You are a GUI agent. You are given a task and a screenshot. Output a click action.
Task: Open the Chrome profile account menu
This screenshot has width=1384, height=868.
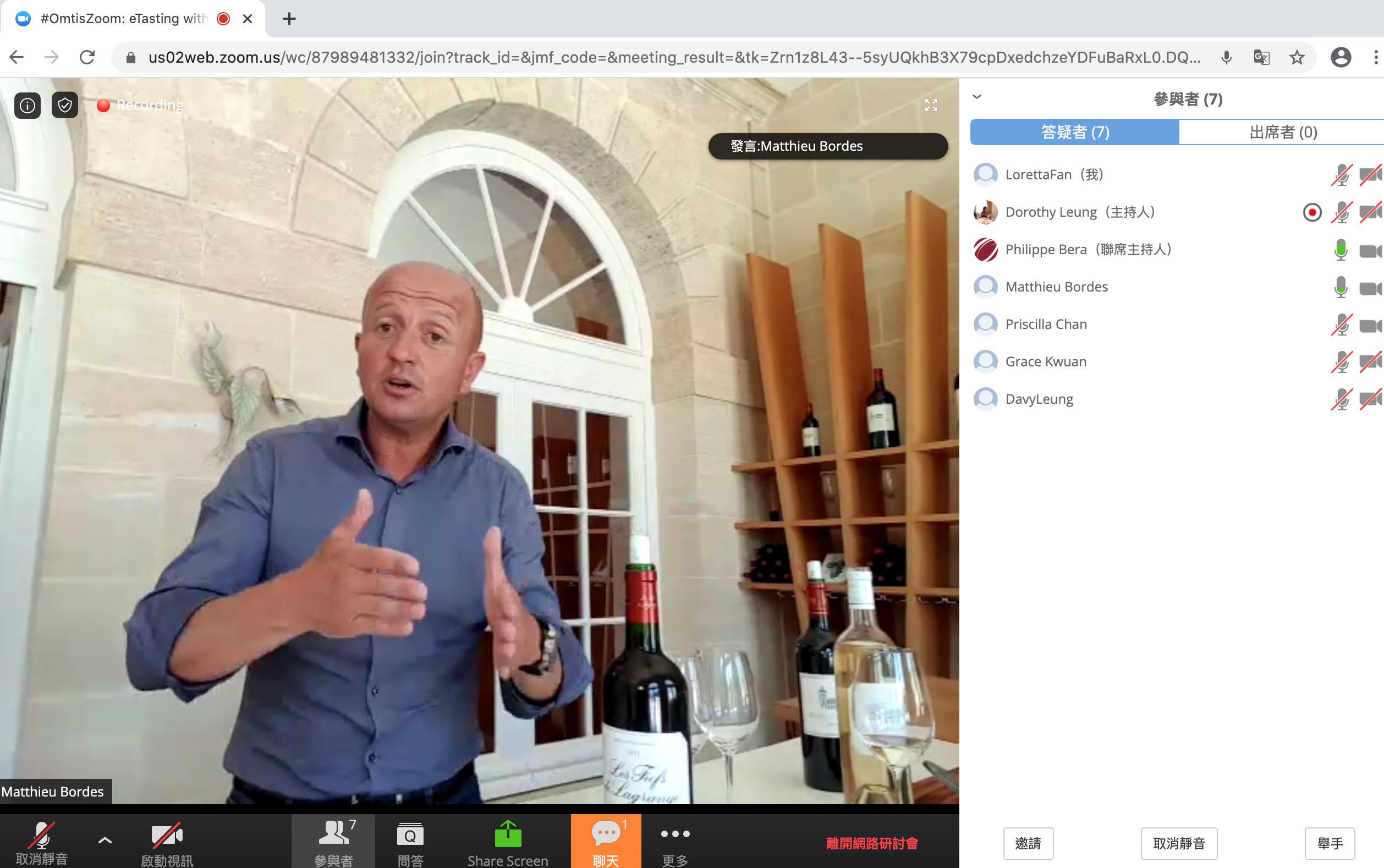(1341, 57)
